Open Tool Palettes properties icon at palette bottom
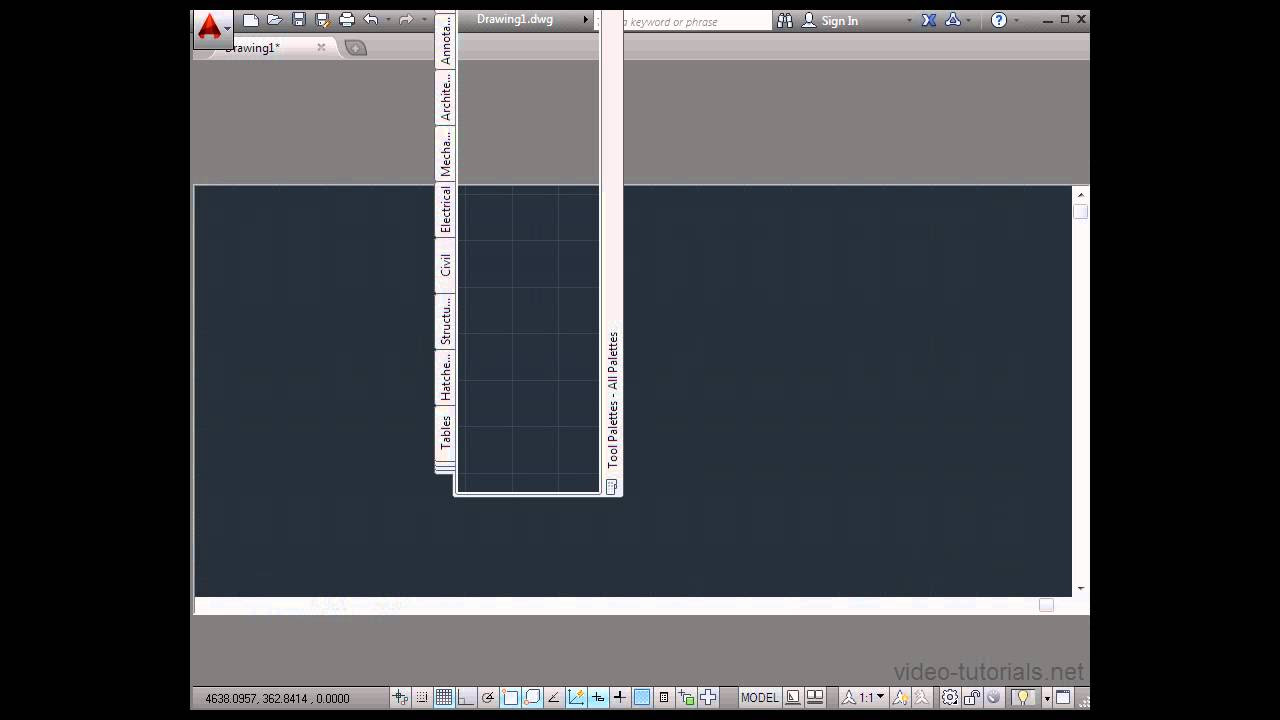 tap(611, 487)
